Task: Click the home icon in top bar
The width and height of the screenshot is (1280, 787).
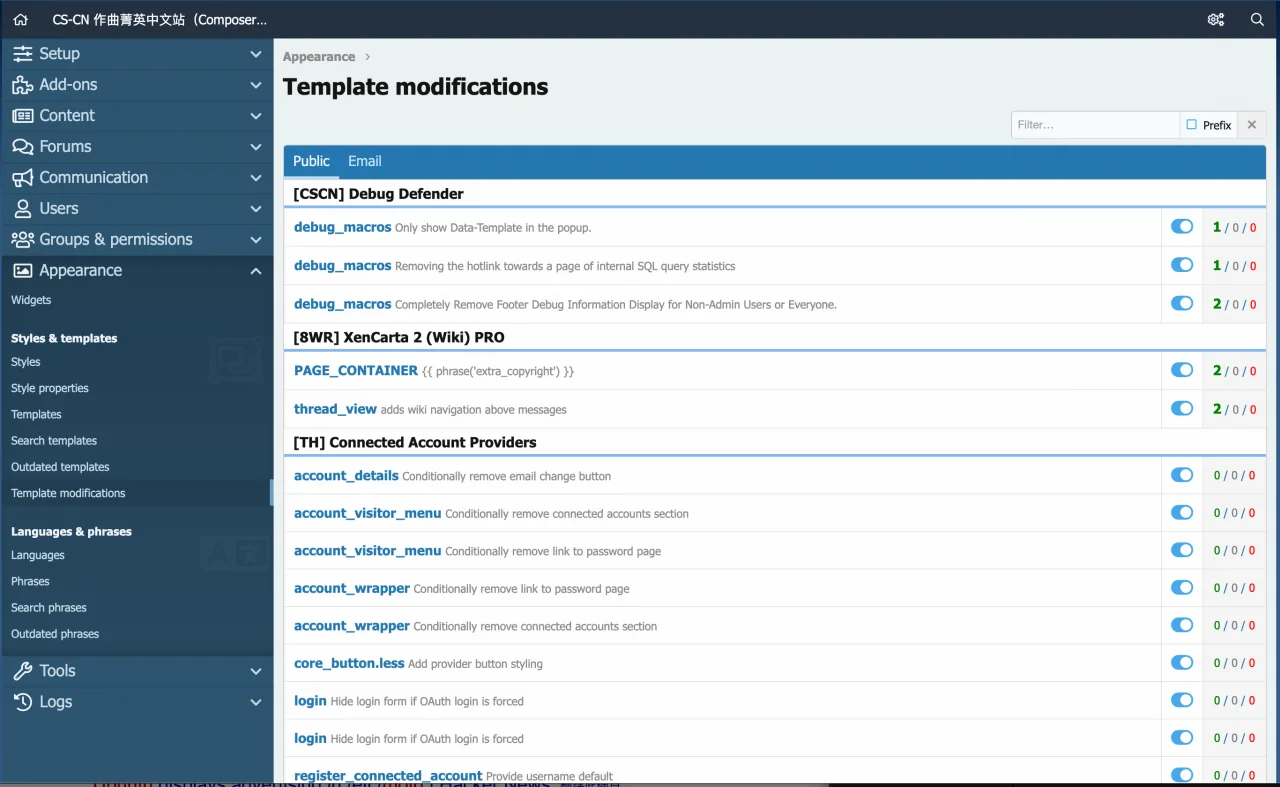Action: tap(21, 19)
